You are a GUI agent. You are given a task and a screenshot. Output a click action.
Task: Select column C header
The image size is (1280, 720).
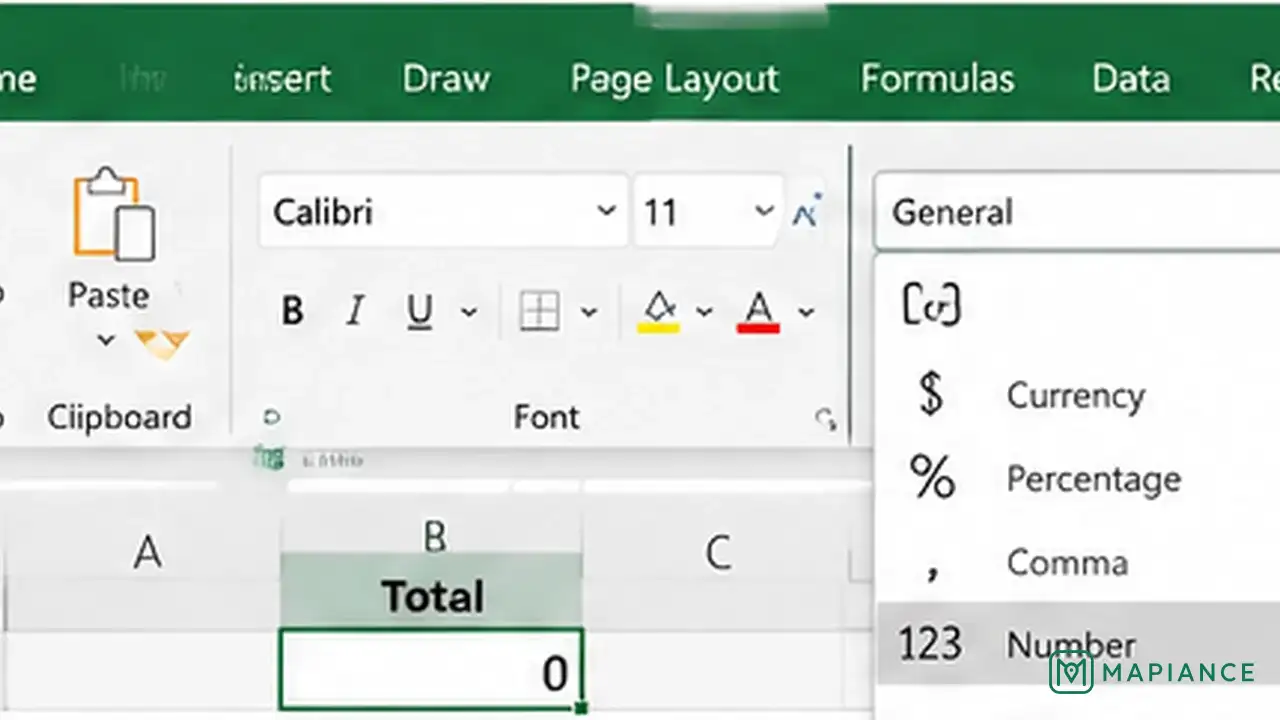click(717, 551)
